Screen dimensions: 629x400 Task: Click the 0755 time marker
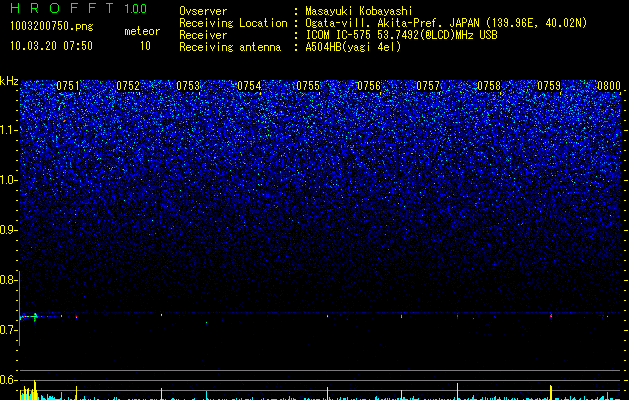tap(308, 86)
